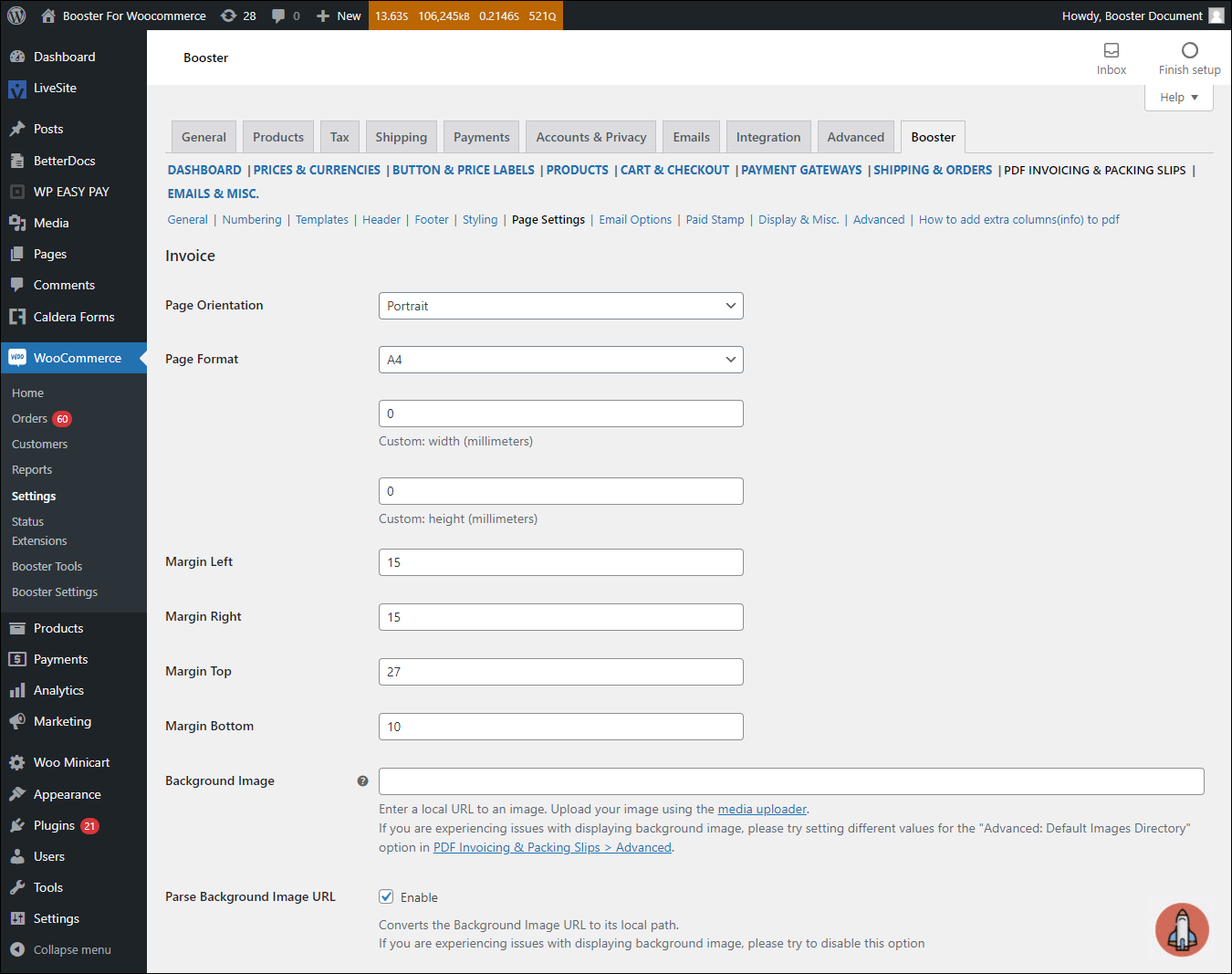Screen dimensions: 1232x974
Task: Open the comments bubble icon in admin bar
Action: click(278, 16)
